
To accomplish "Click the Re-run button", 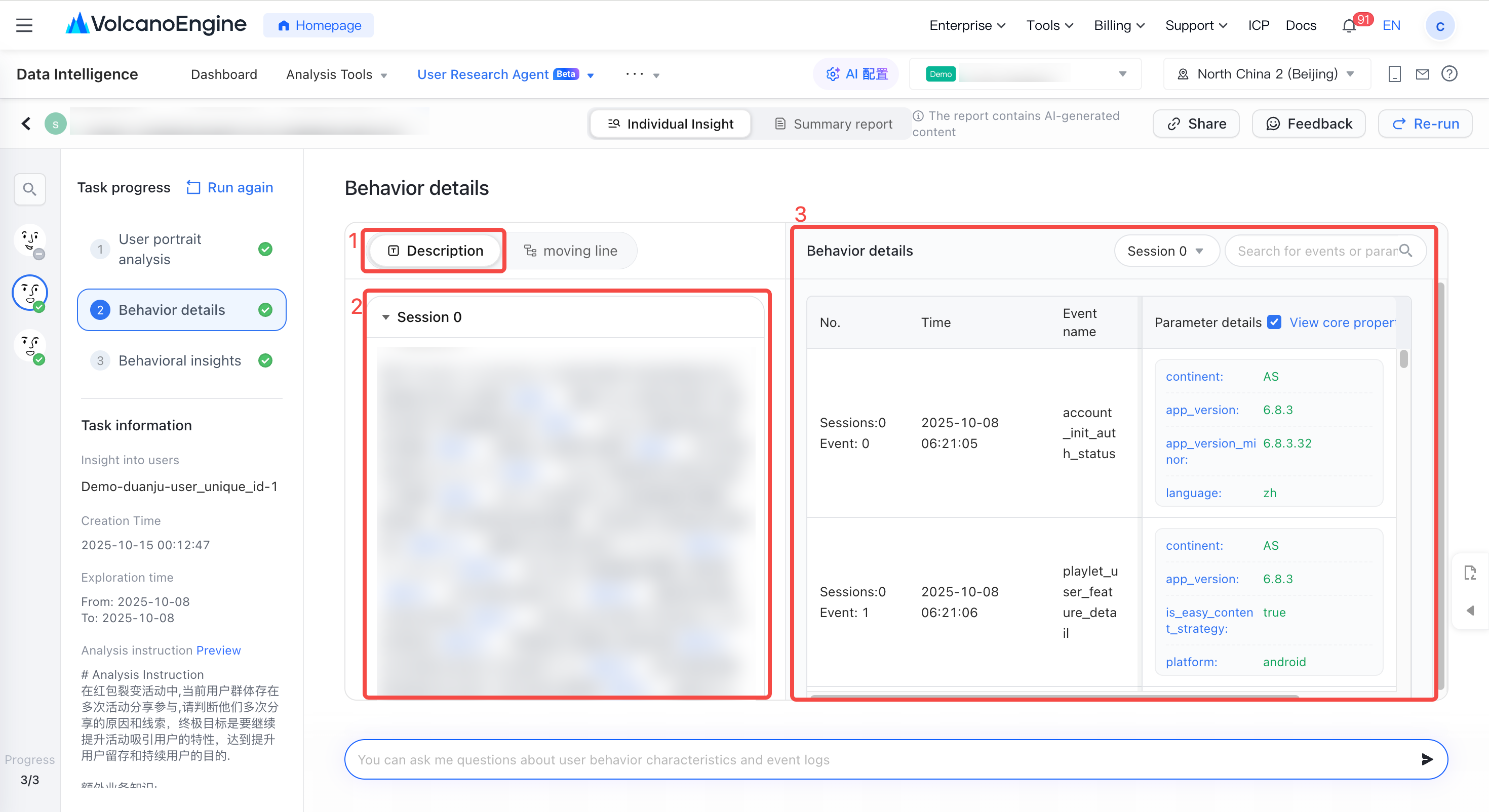I will click(x=1425, y=124).
